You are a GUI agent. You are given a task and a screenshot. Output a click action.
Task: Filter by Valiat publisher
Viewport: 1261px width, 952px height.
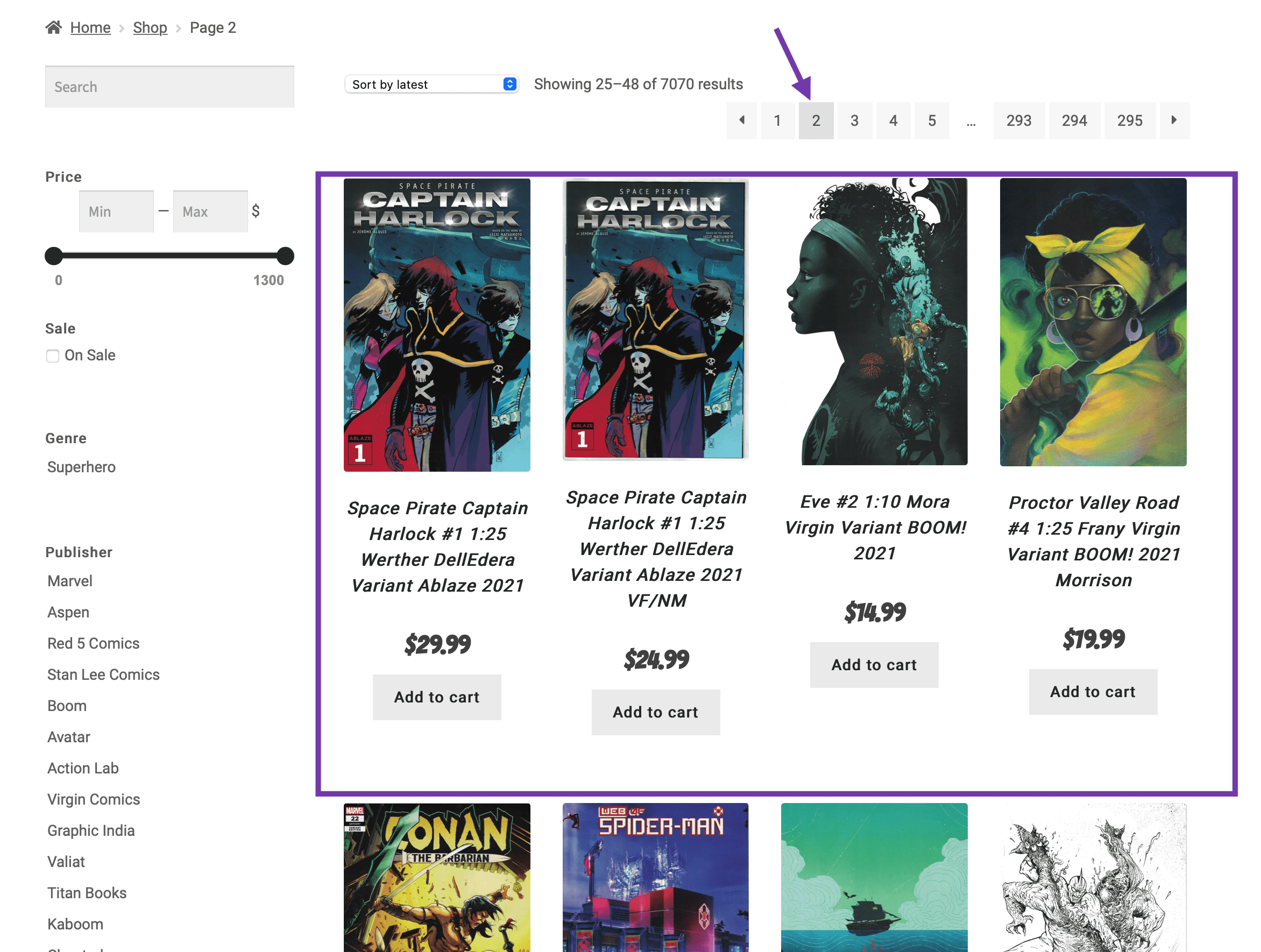coord(66,862)
